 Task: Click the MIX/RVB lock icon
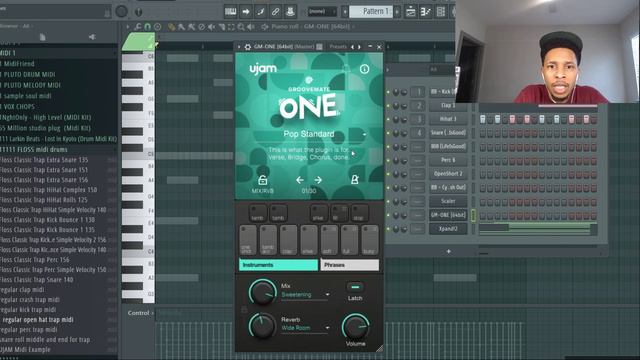(x=262, y=180)
